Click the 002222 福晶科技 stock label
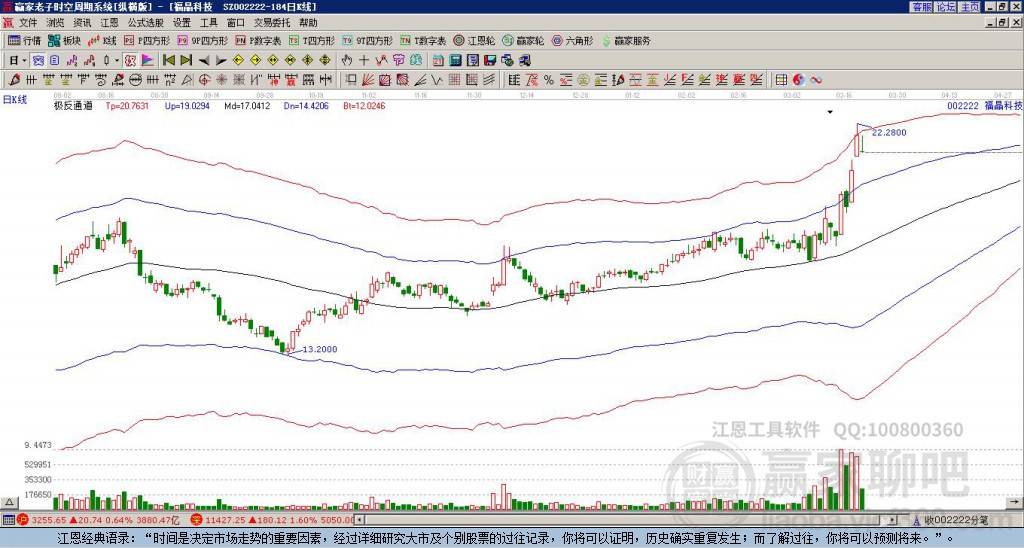Screen dimensions: 1024x548 pos(985,106)
